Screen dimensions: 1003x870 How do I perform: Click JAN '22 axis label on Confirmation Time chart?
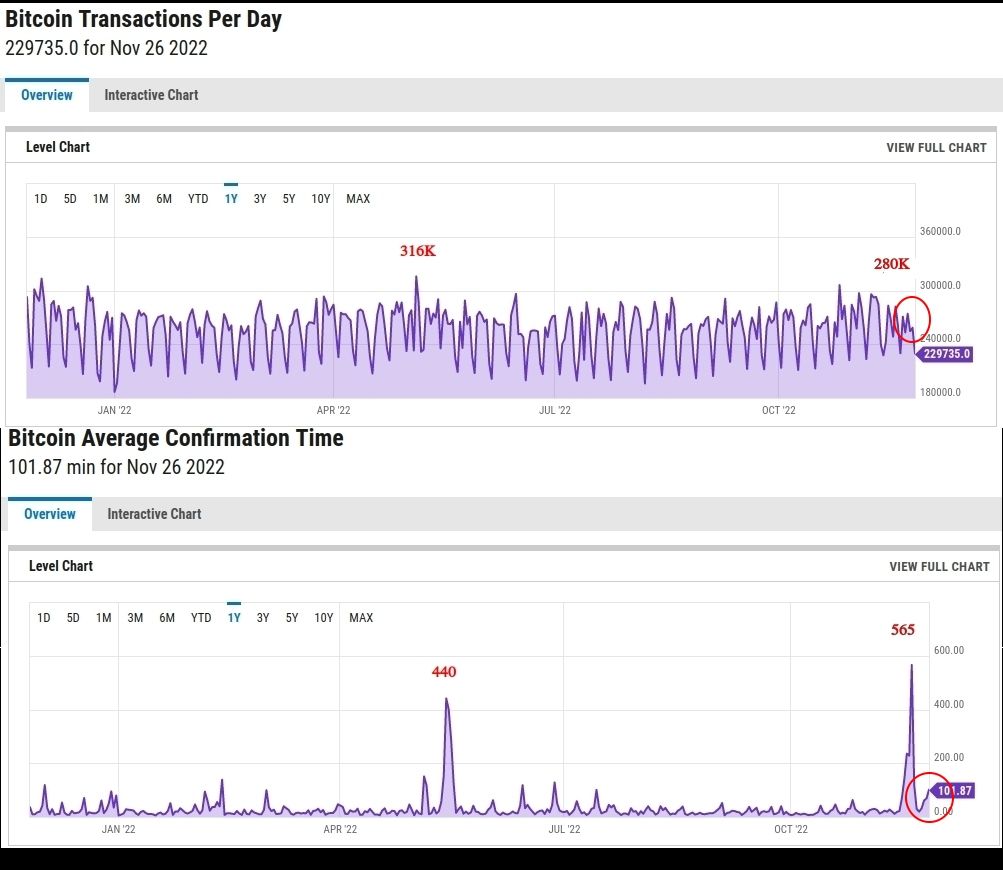118,830
